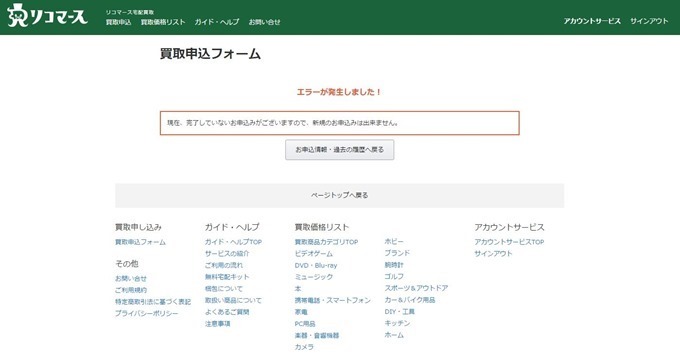Open footer link ビデオゲーム
Screen dimensions: 680x361
click(x=314, y=253)
